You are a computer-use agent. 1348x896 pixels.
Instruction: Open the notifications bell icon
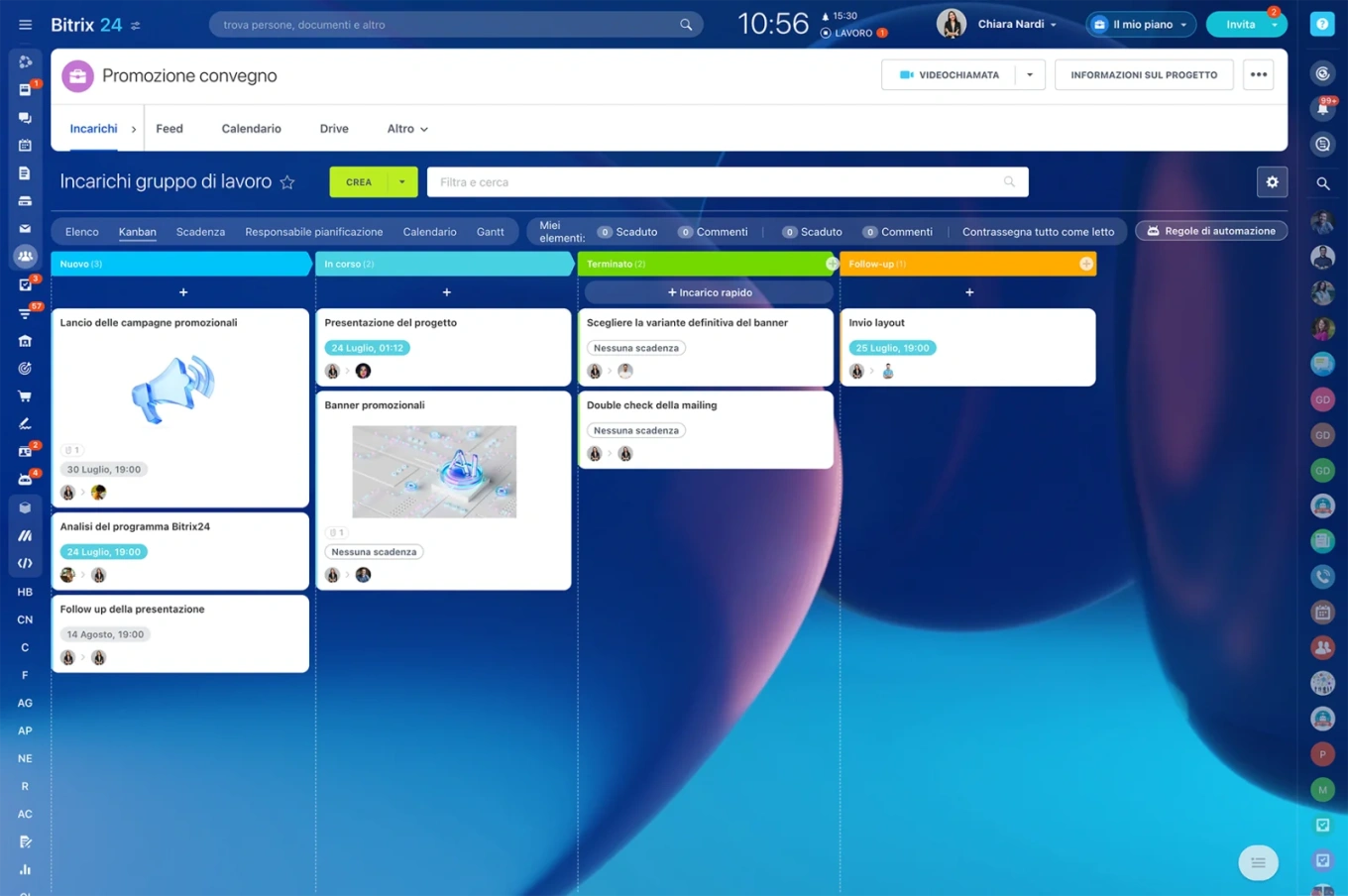pos(1322,109)
